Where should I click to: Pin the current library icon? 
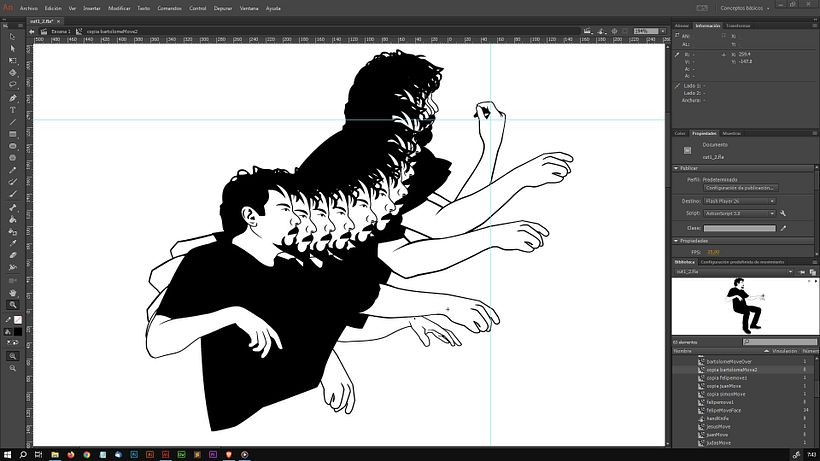[803, 272]
